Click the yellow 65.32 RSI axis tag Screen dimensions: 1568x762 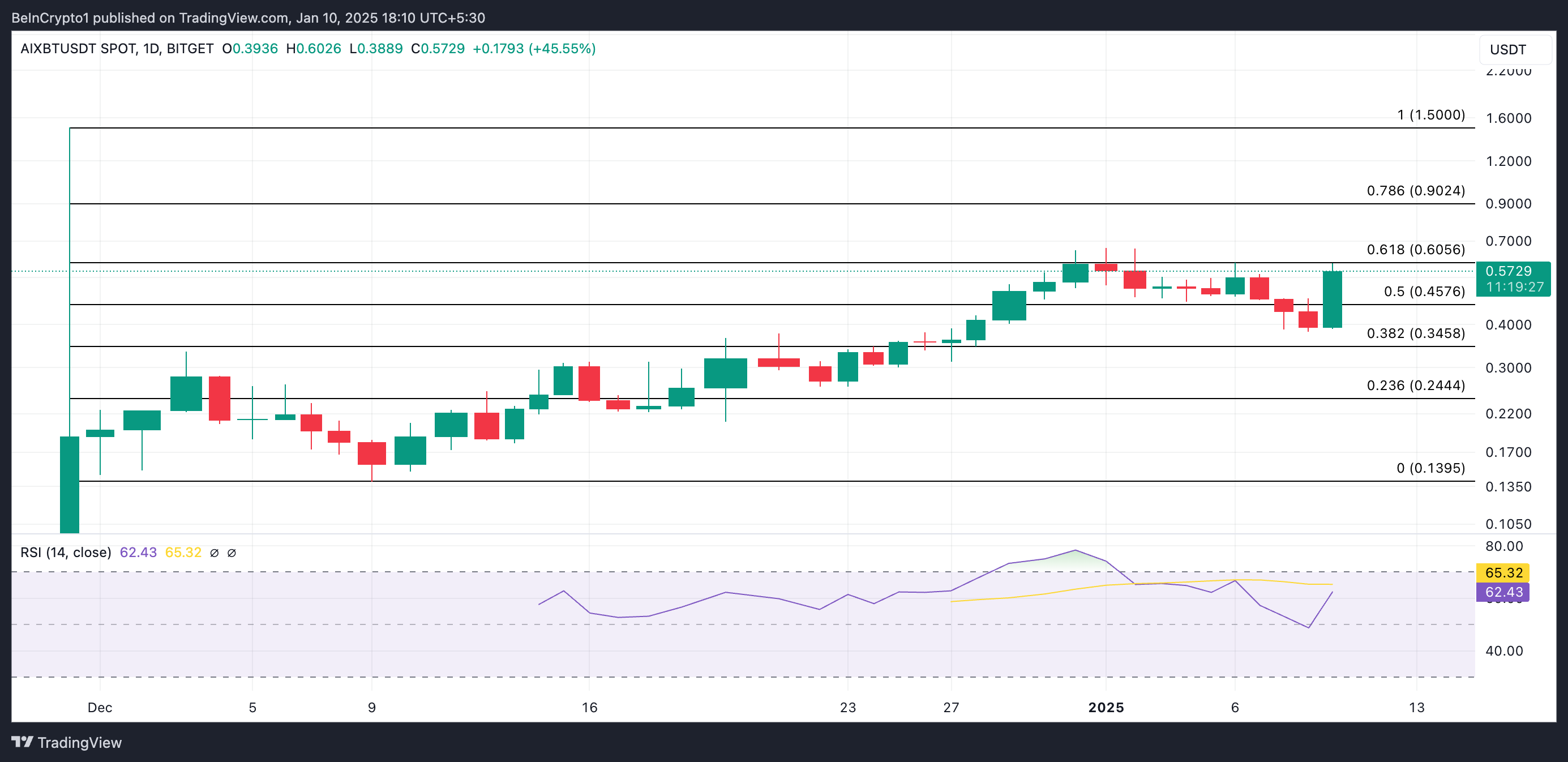[1503, 573]
